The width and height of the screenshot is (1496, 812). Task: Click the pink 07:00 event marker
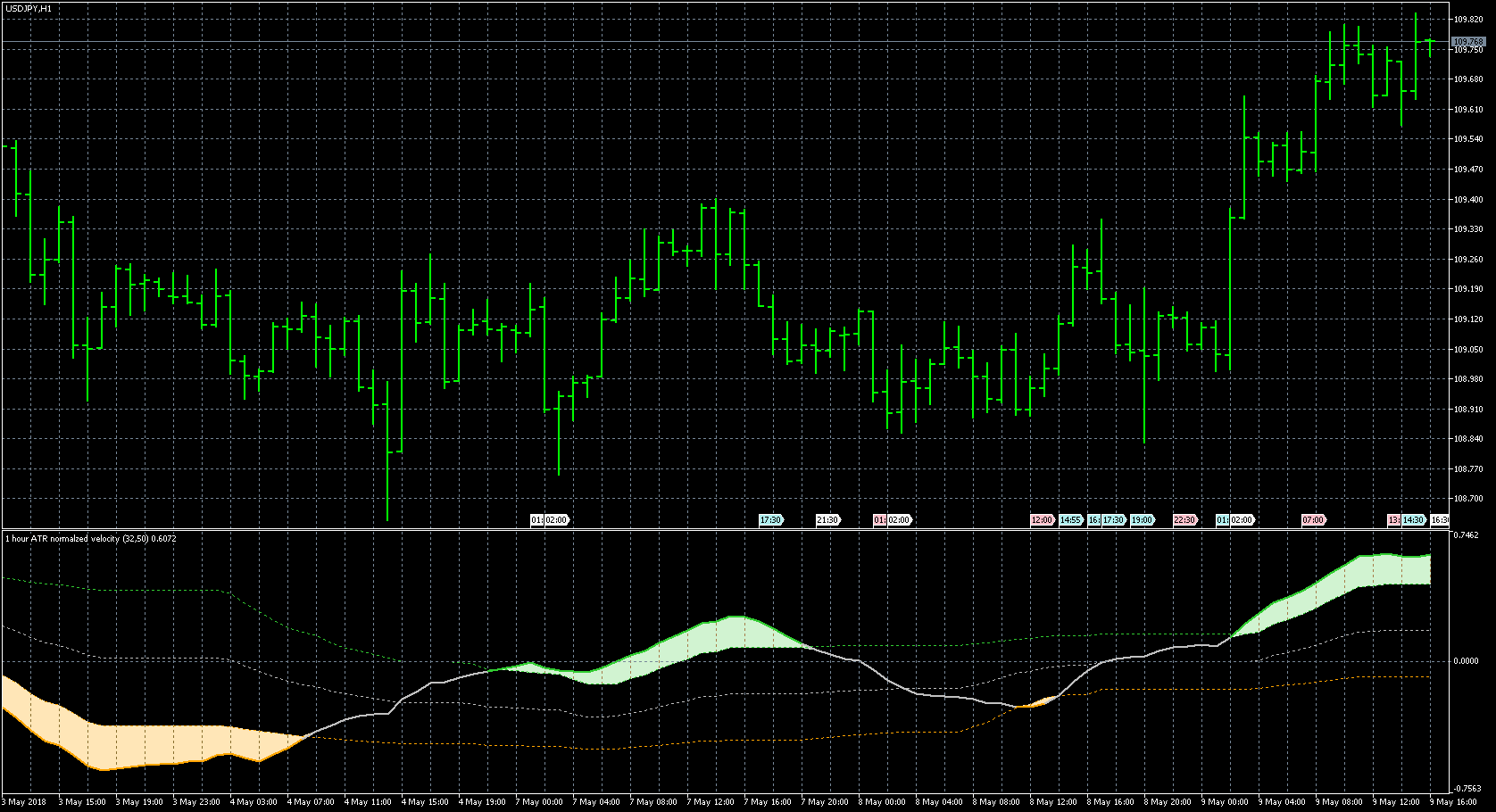(1313, 520)
